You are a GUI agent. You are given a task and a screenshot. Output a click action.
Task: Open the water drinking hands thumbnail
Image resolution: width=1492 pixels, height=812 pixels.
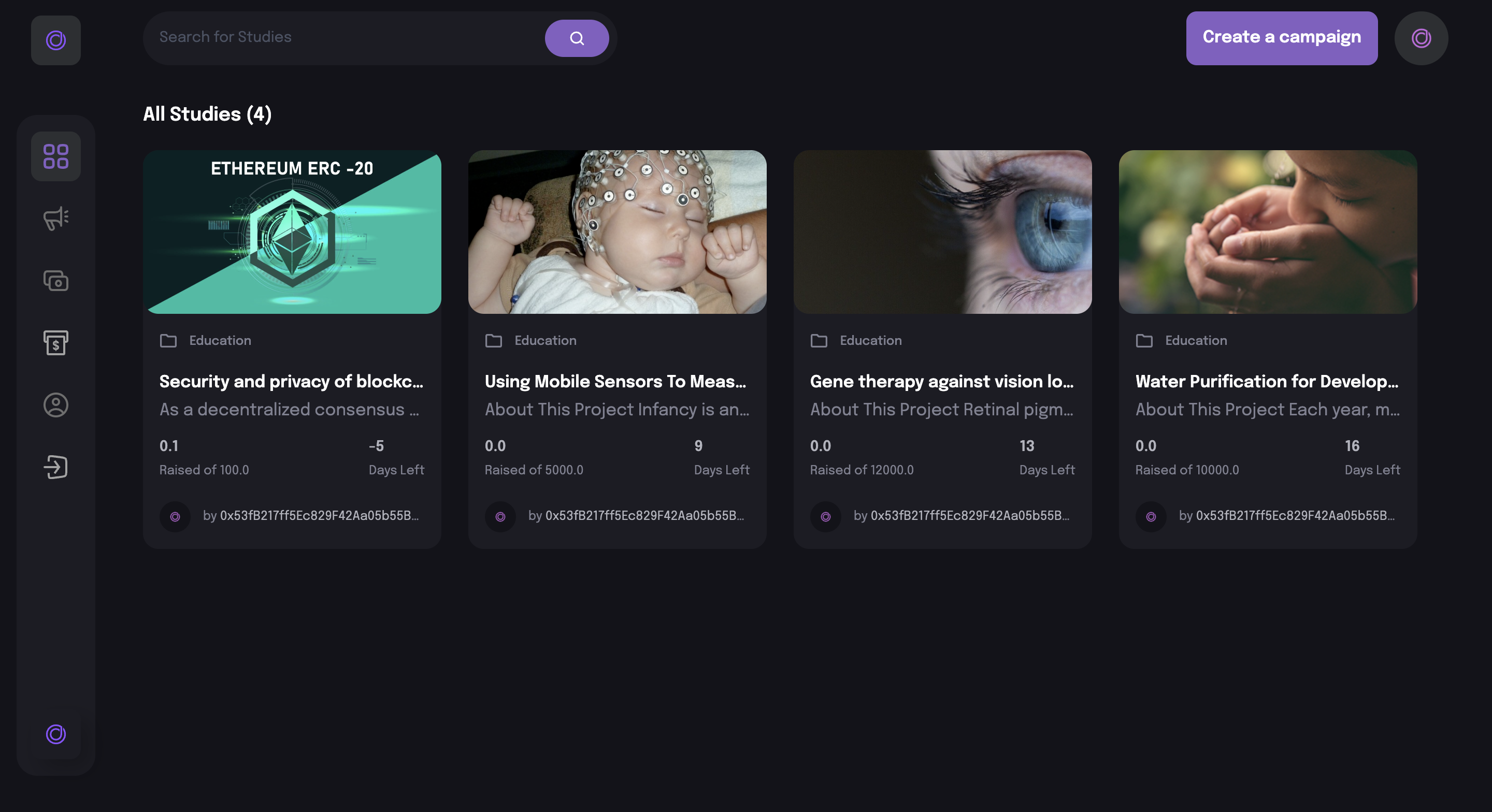coord(1267,231)
